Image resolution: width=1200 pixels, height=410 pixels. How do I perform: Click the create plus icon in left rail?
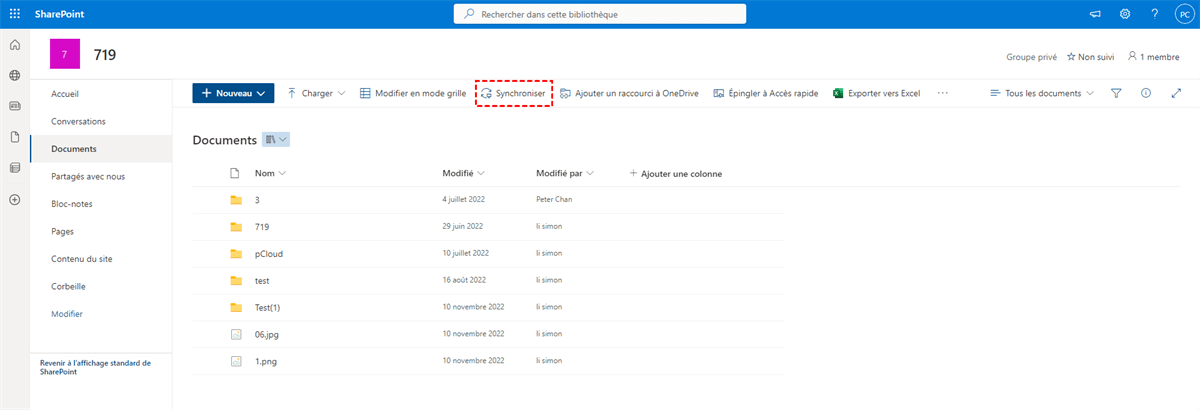[x=14, y=199]
